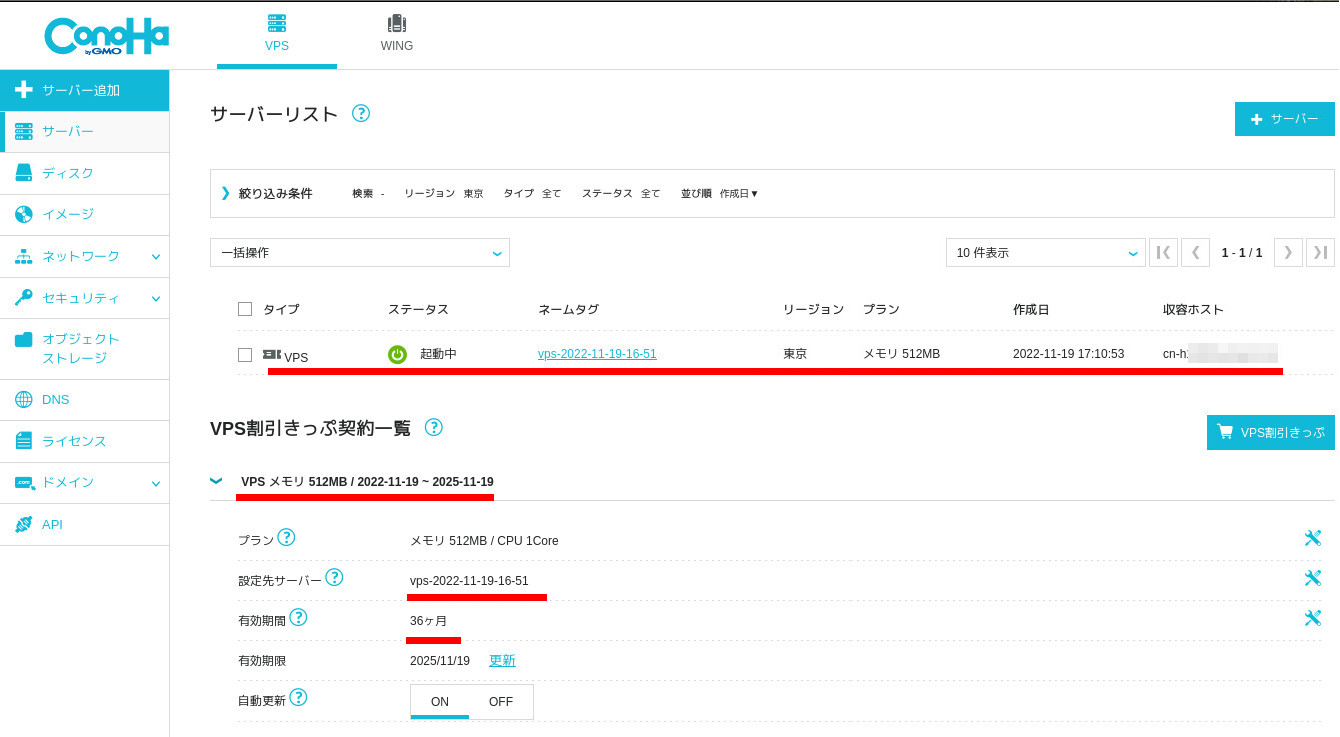The height and width of the screenshot is (737, 1340).
Task: Click help icon beside サーバーリスト
Action: tap(361, 113)
